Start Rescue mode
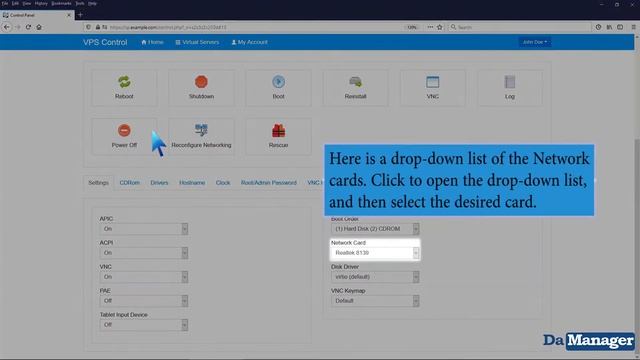Screen dimensions: 640x360 coord(278,136)
